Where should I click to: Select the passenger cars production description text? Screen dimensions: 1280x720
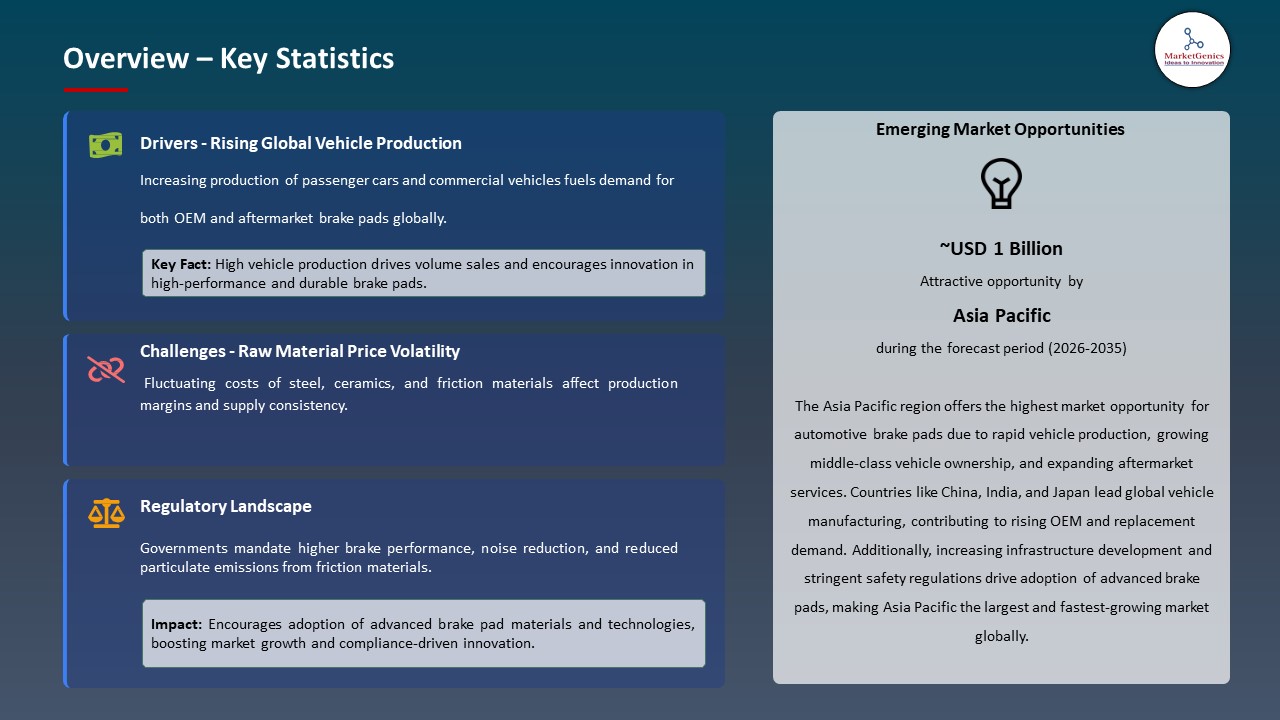coord(407,199)
